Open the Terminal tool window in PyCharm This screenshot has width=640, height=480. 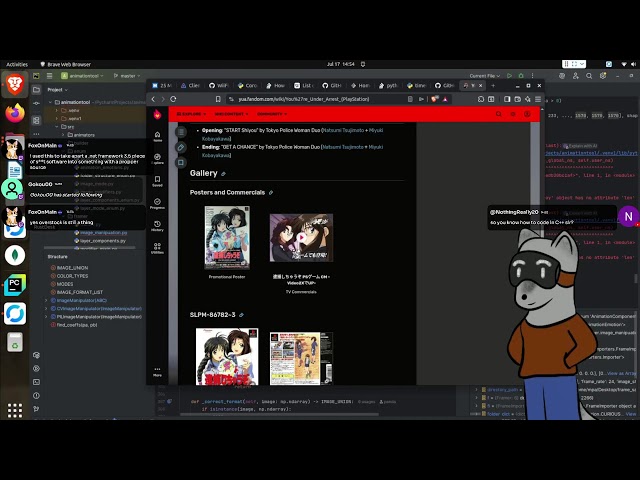pyautogui.click(x=36, y=382)
